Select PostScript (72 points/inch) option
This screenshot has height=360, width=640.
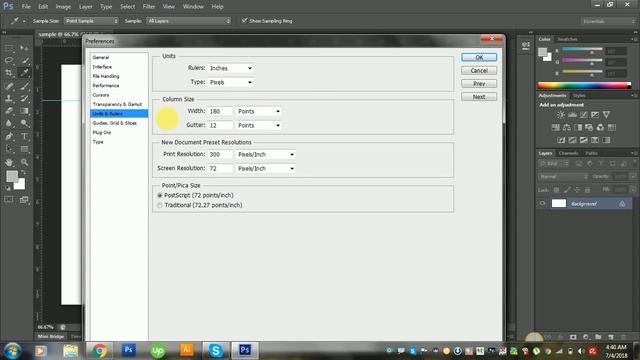196,196
